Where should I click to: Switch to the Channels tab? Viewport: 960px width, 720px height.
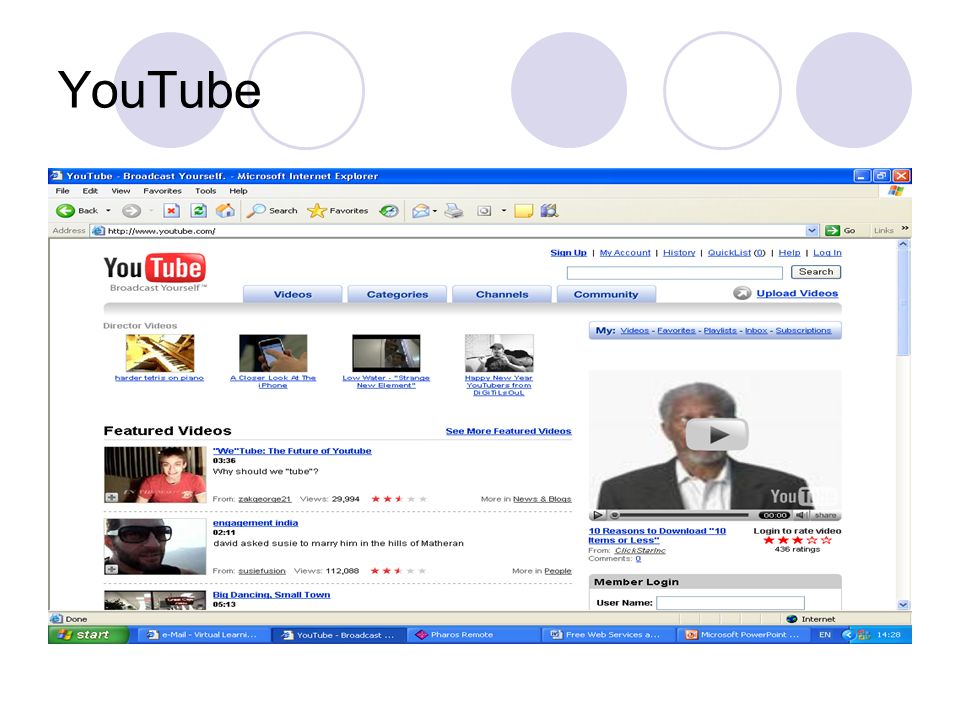pos(502,294)
